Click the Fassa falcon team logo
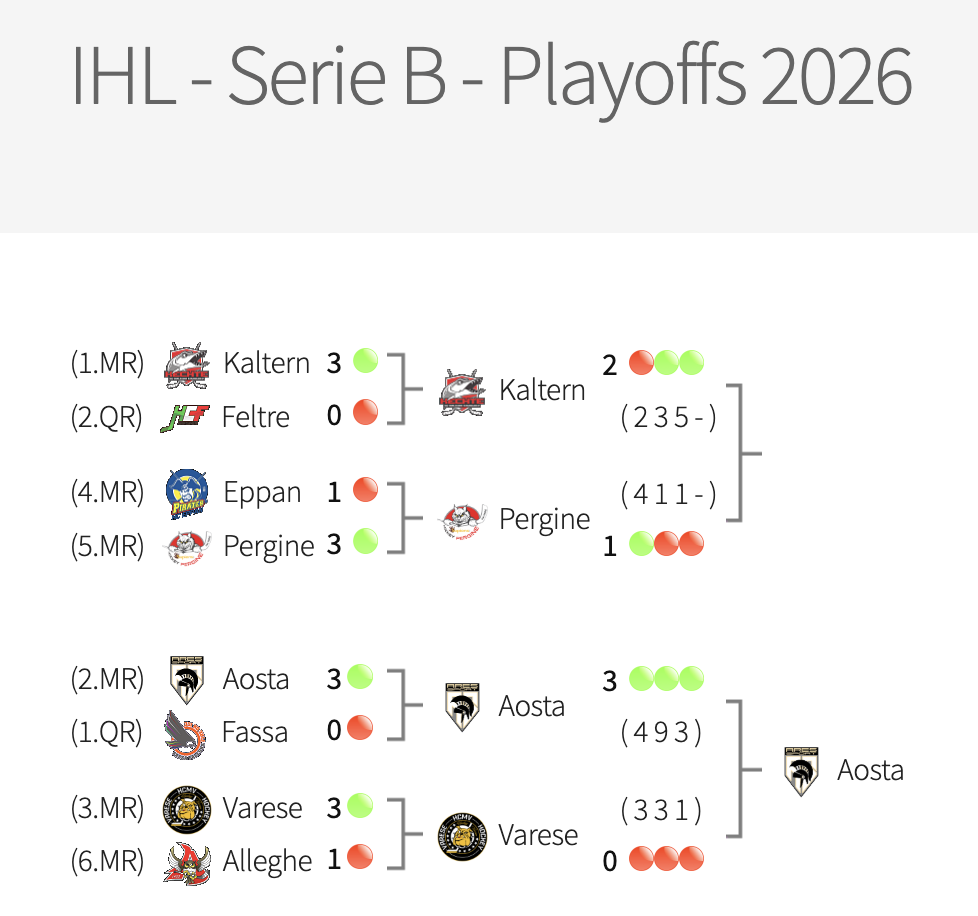The height and width of the screenshot is (916, 978). 185,733
